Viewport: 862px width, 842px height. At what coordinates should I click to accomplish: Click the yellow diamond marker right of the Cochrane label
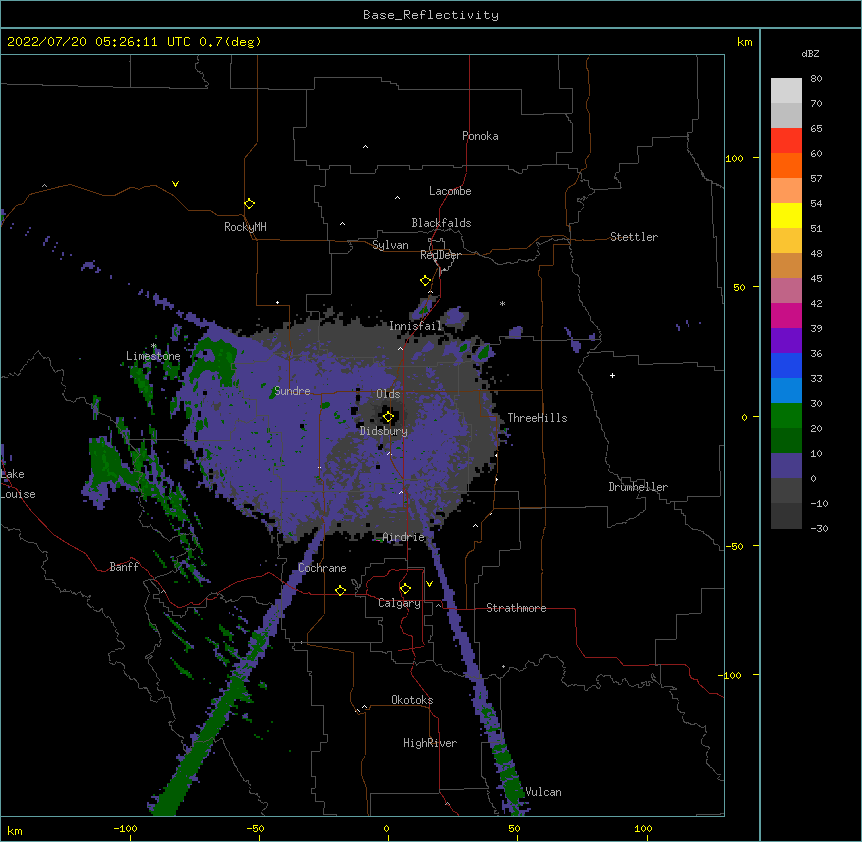click(x=340, y=590)
